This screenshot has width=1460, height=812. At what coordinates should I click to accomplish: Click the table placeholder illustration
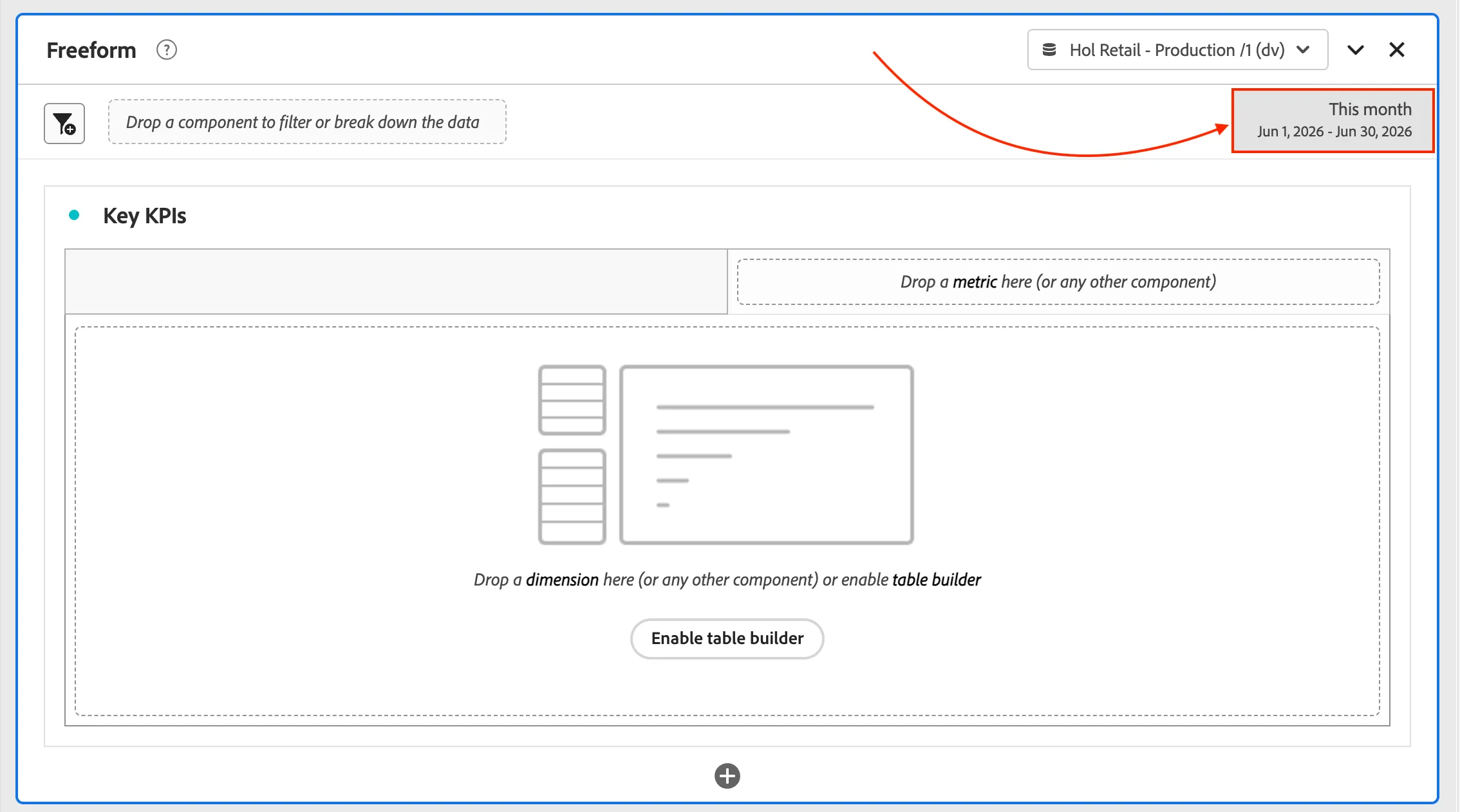726,455
